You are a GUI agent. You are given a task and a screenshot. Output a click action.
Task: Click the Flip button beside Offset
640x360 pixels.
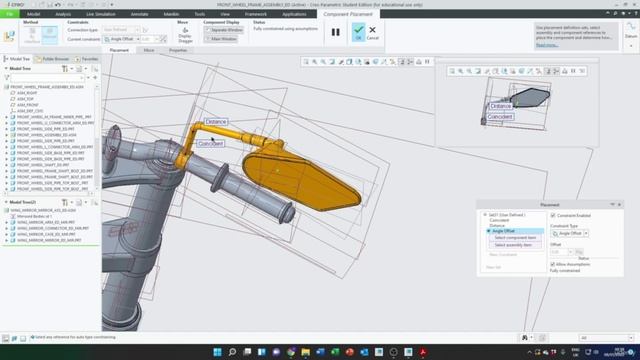coord(579,252)
